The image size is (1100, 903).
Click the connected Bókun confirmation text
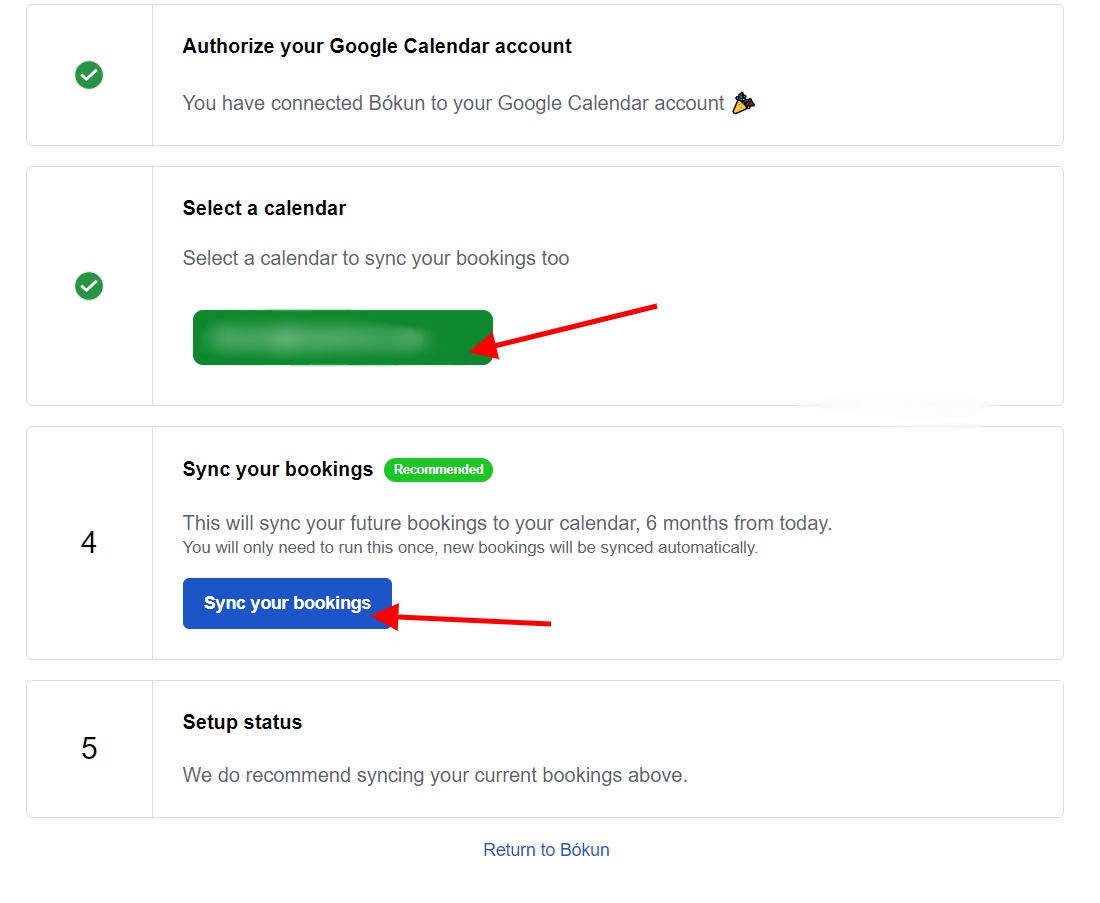click(453, 103)
